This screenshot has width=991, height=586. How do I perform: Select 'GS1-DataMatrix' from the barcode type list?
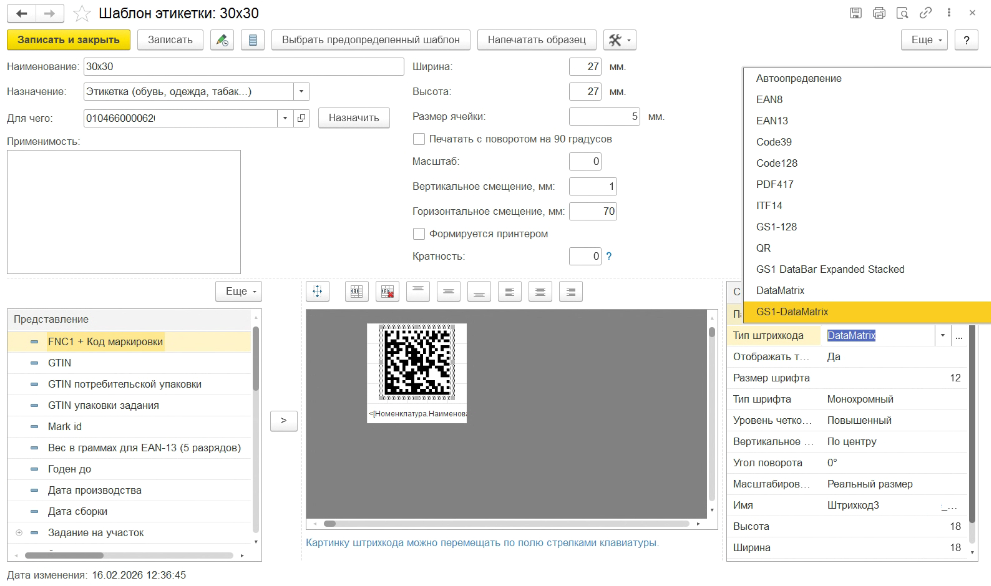point(792,312)
